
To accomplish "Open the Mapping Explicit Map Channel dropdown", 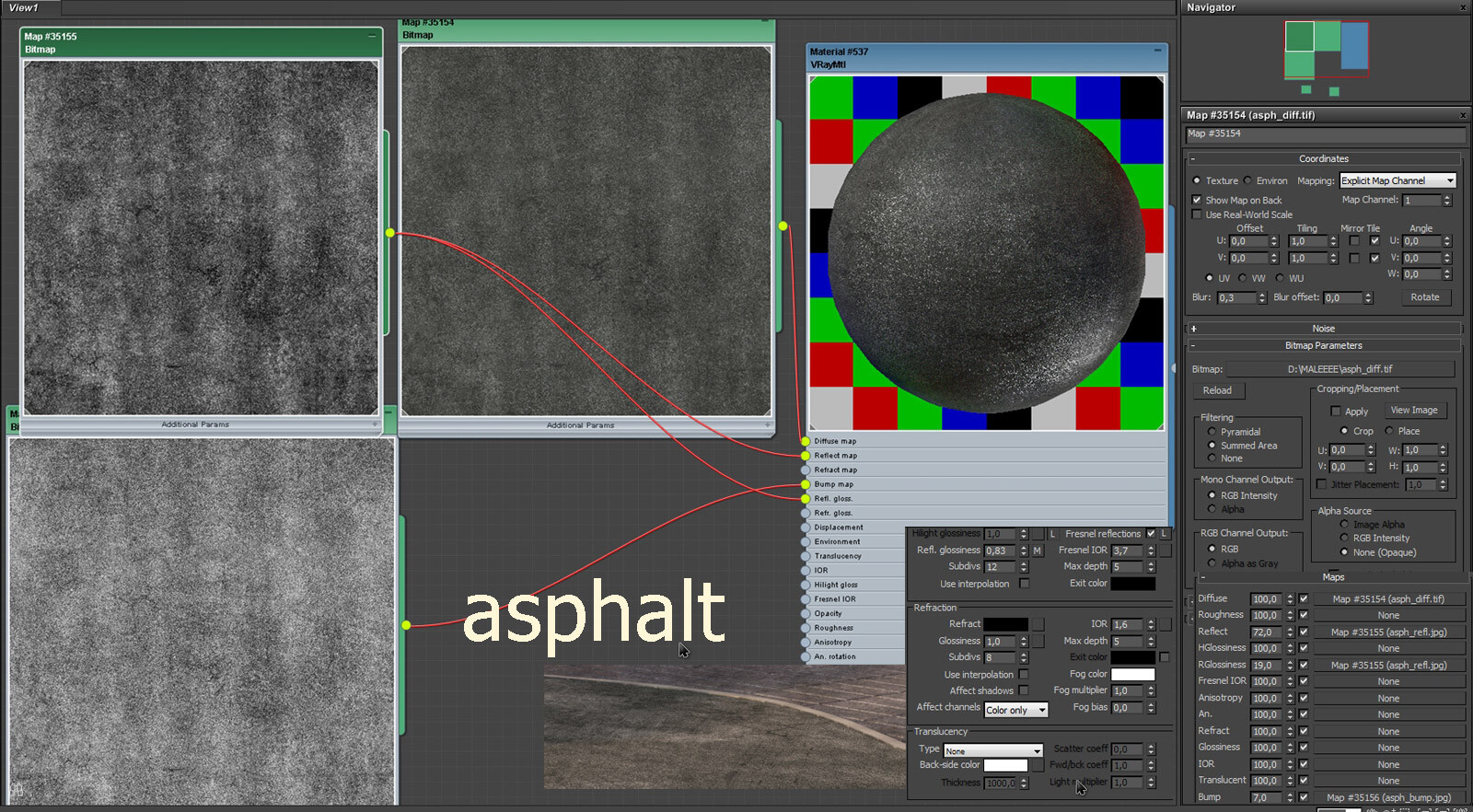I will click(x=1398, y=180).
